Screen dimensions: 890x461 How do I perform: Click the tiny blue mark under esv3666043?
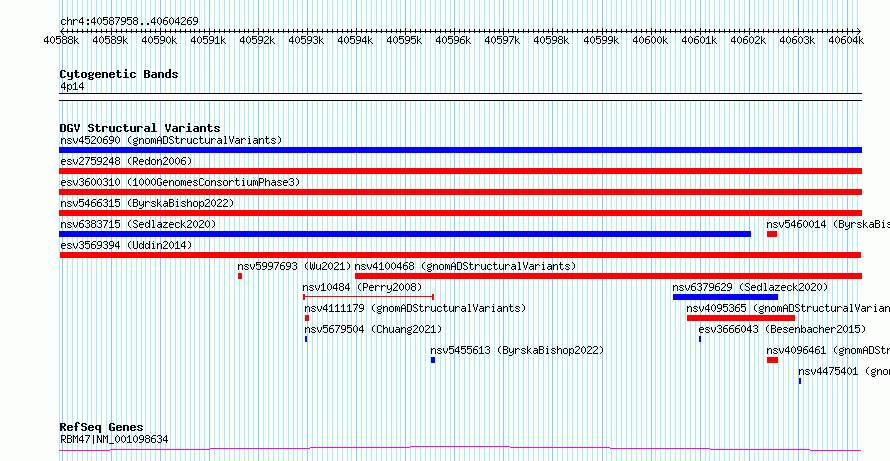click(700, 339)
